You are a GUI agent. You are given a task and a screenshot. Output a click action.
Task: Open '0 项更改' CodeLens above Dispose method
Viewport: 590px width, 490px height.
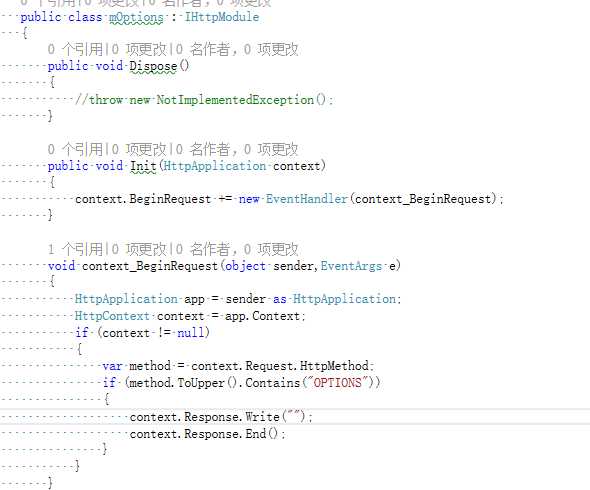pos(138,49)
